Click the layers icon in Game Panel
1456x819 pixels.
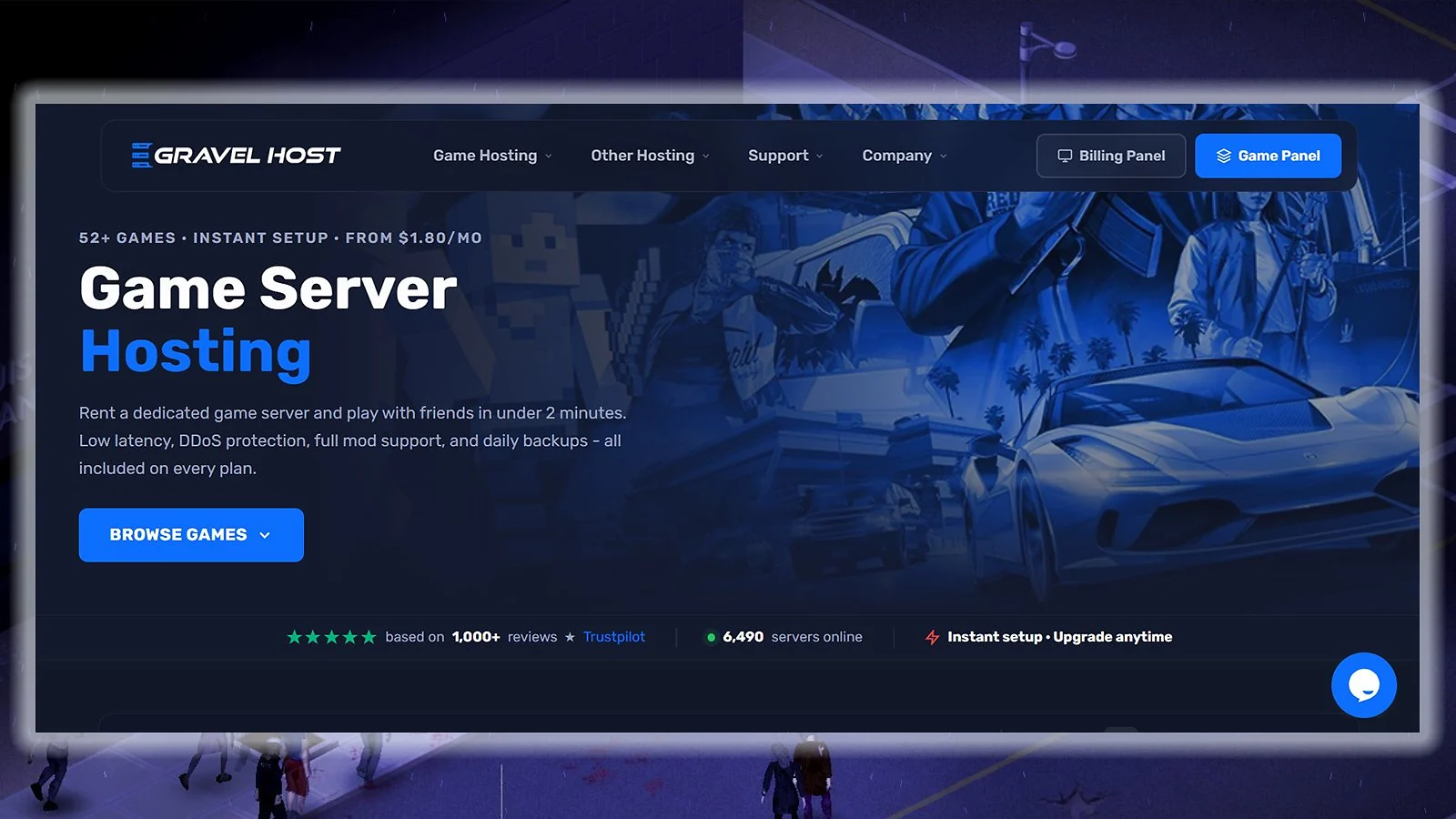click(1223, 156)
